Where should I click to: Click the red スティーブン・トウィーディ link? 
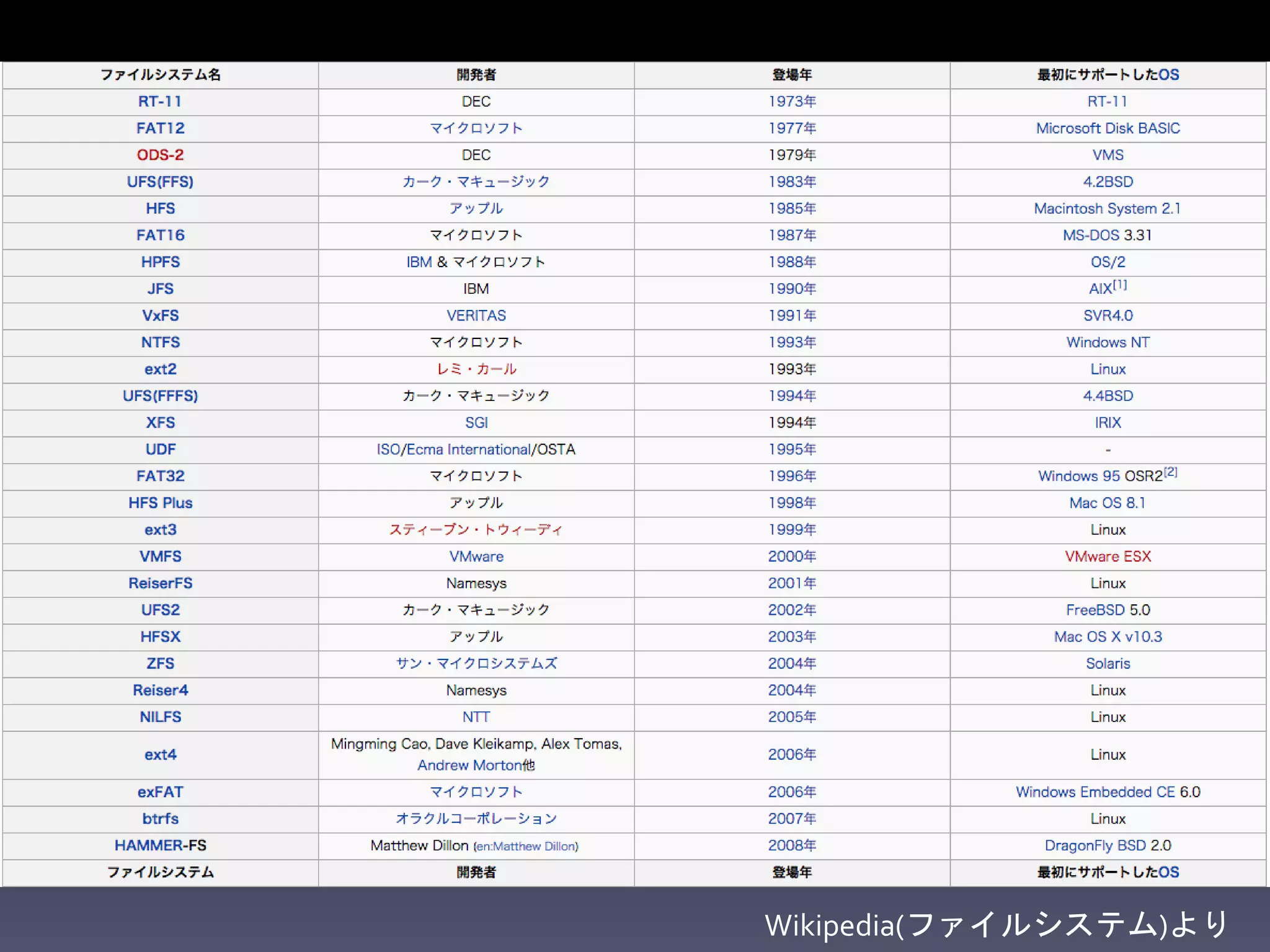point(476,529)
